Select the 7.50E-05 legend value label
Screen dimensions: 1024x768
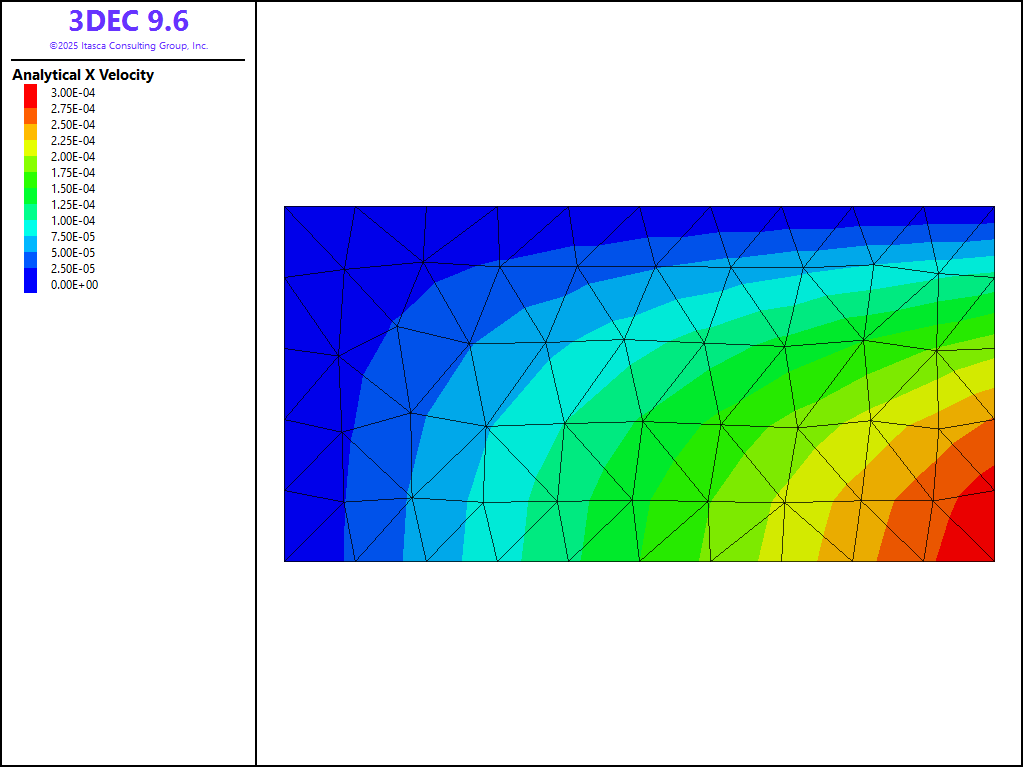point(73,237)
